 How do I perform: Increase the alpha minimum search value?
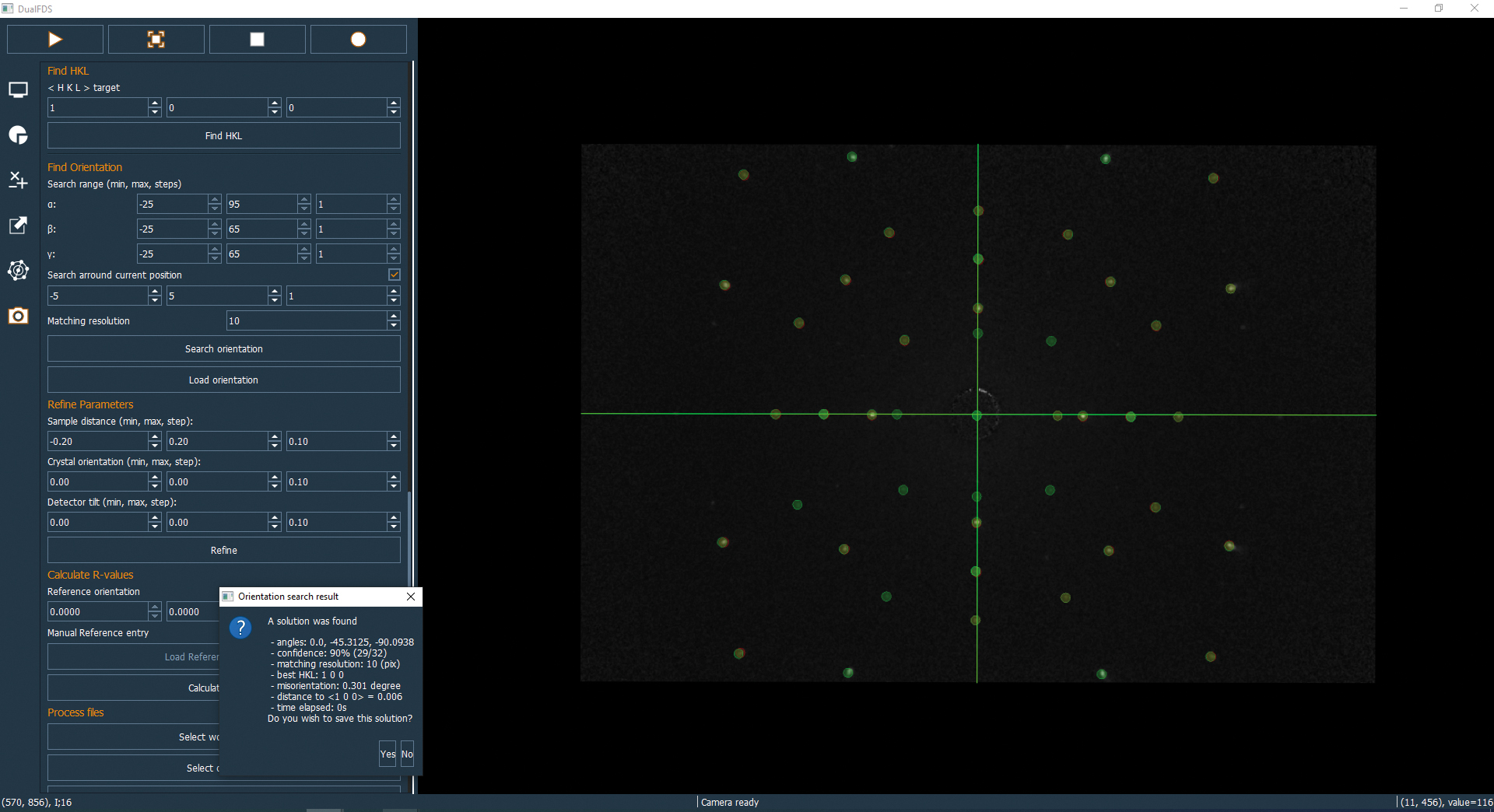point(215,200)
